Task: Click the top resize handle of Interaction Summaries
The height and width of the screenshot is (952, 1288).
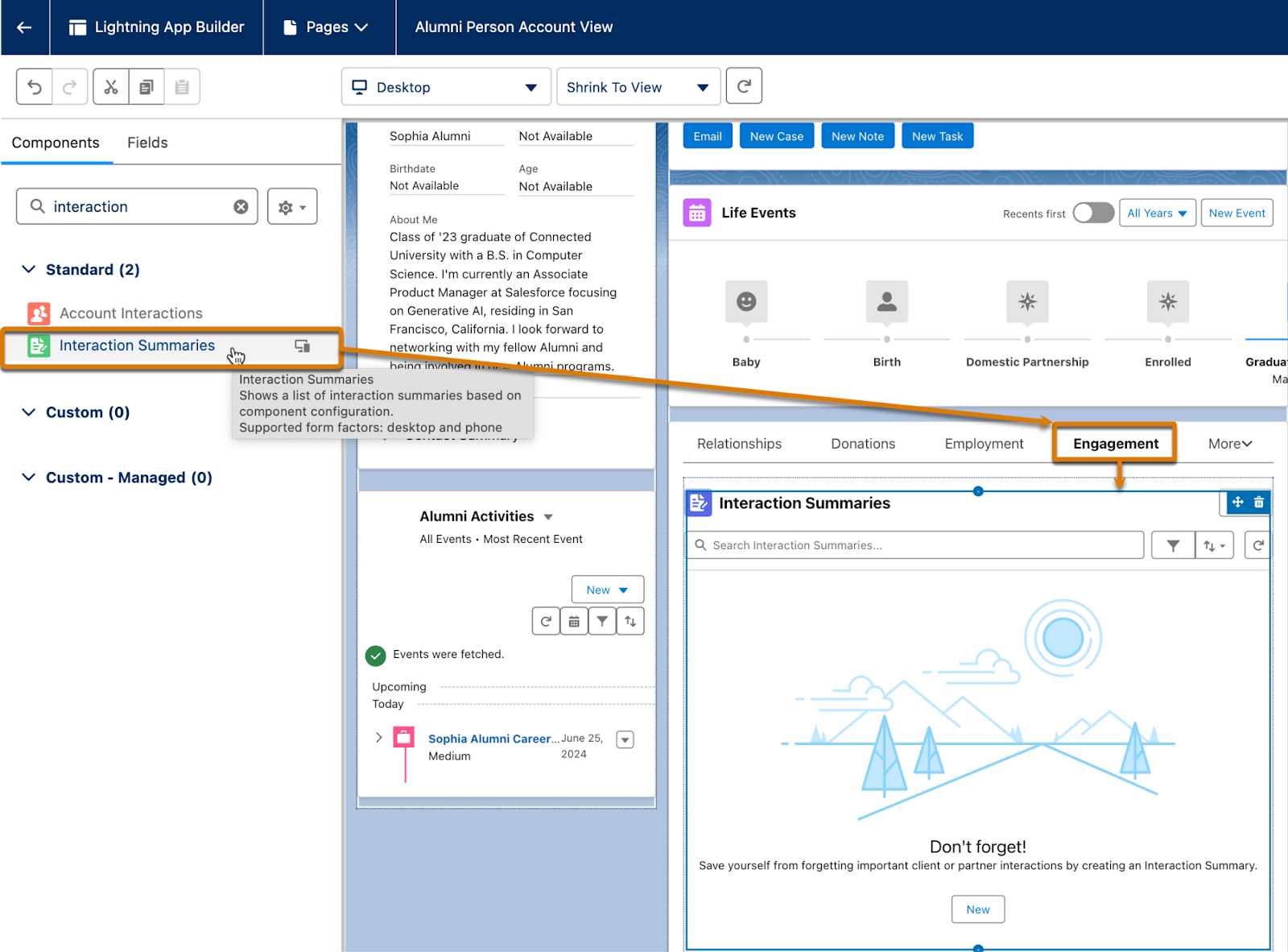Action: point(978,490)
